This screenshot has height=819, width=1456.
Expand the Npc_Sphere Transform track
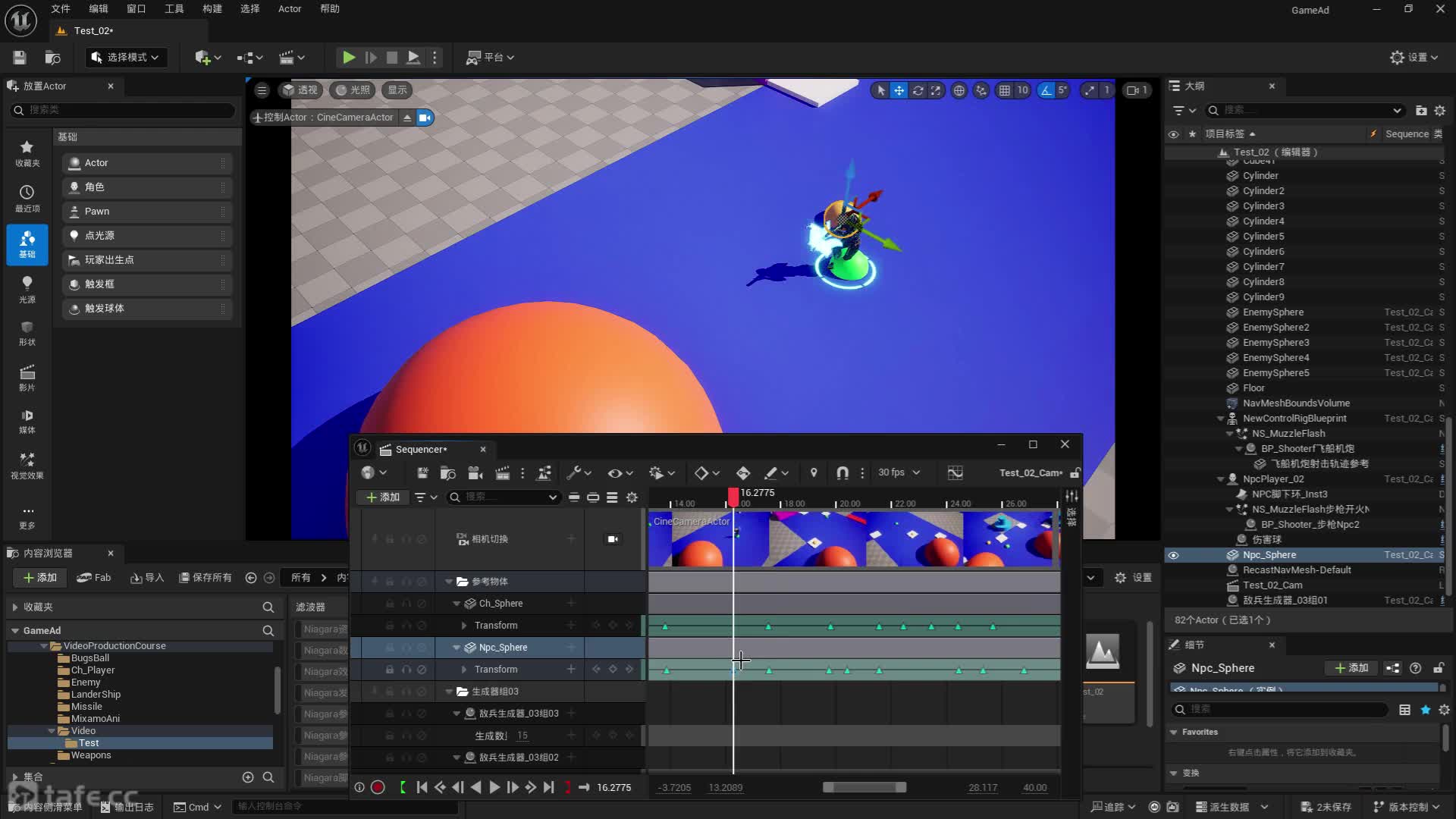[464, 670]
